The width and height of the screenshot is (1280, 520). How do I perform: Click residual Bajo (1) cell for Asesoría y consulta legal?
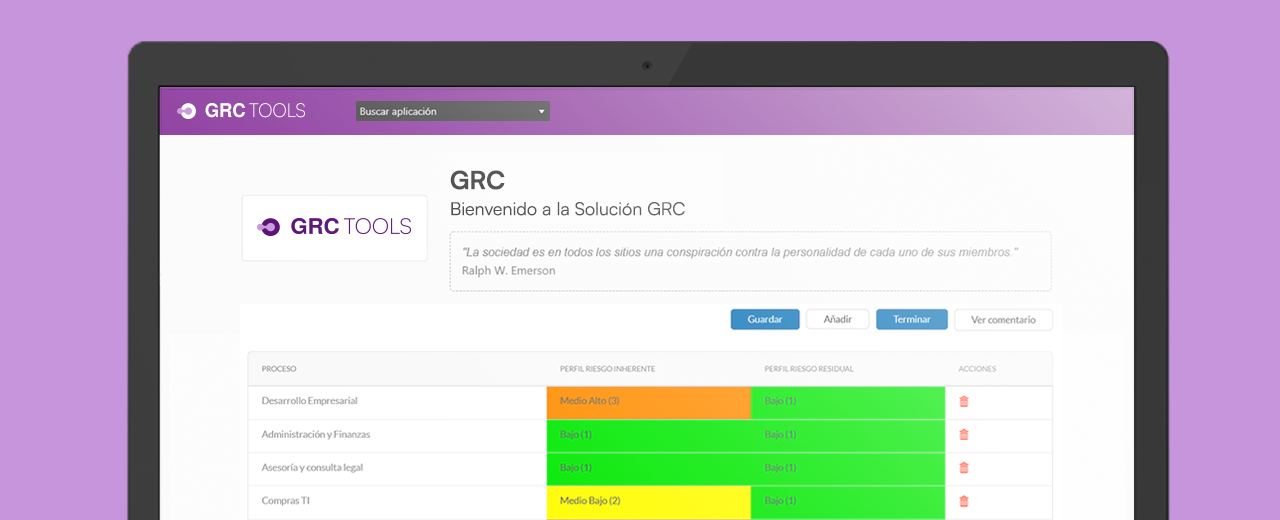click(x=848, y=468)
